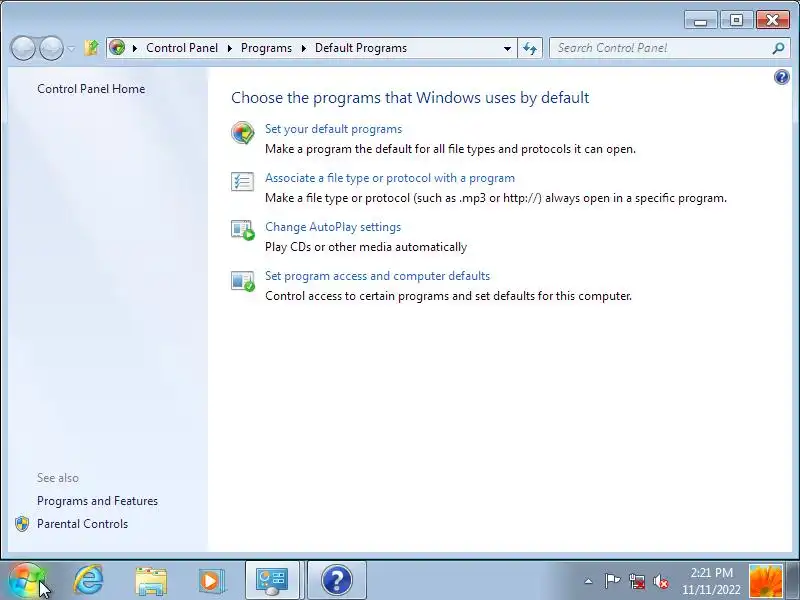The width and height of the screenshot is (800, 600).
Task: Click the taskbar clock and date
Action: tap(711, 581)
